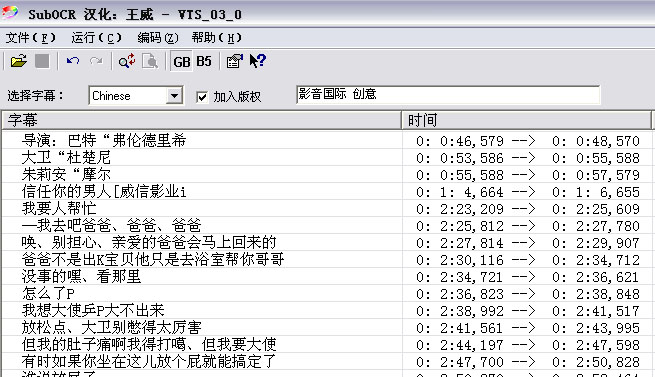Click time cell 0: 2:41,561 --> 0: 2:43,995
Viewport: 655px width, 377px height.
528,328
